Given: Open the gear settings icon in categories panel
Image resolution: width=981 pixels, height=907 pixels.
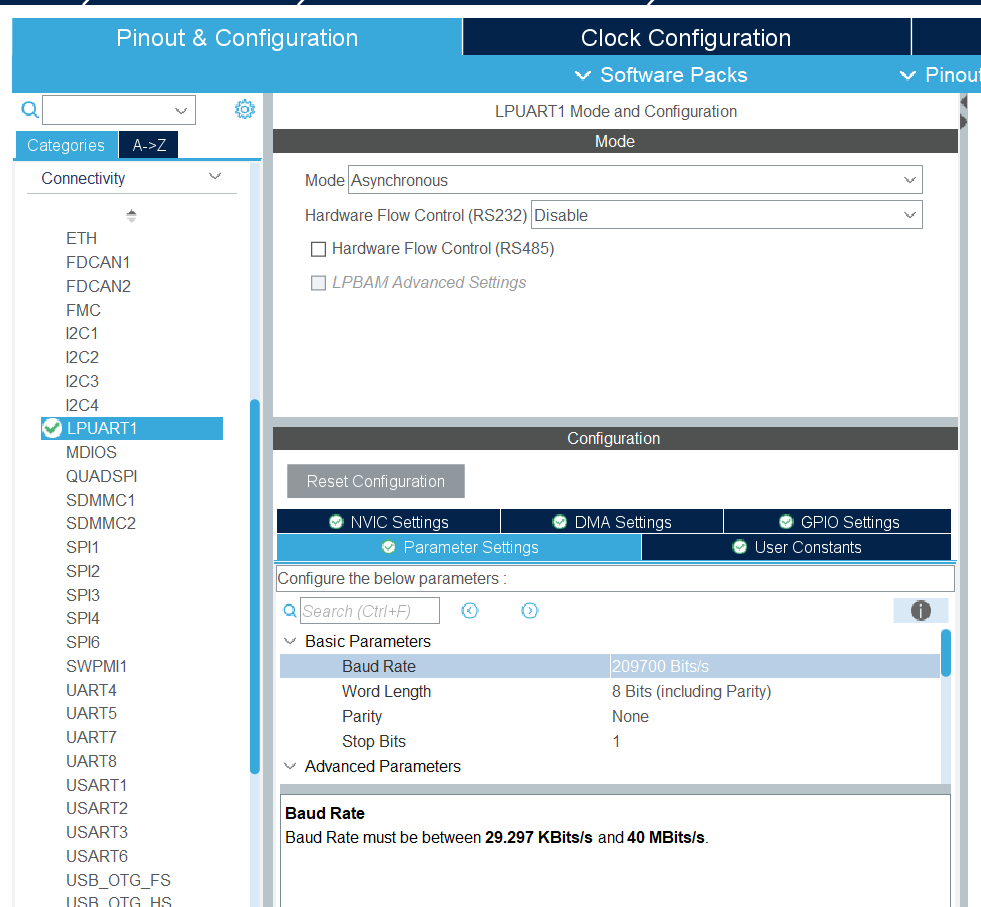Looking at the screenshot, I should [245, 109].
